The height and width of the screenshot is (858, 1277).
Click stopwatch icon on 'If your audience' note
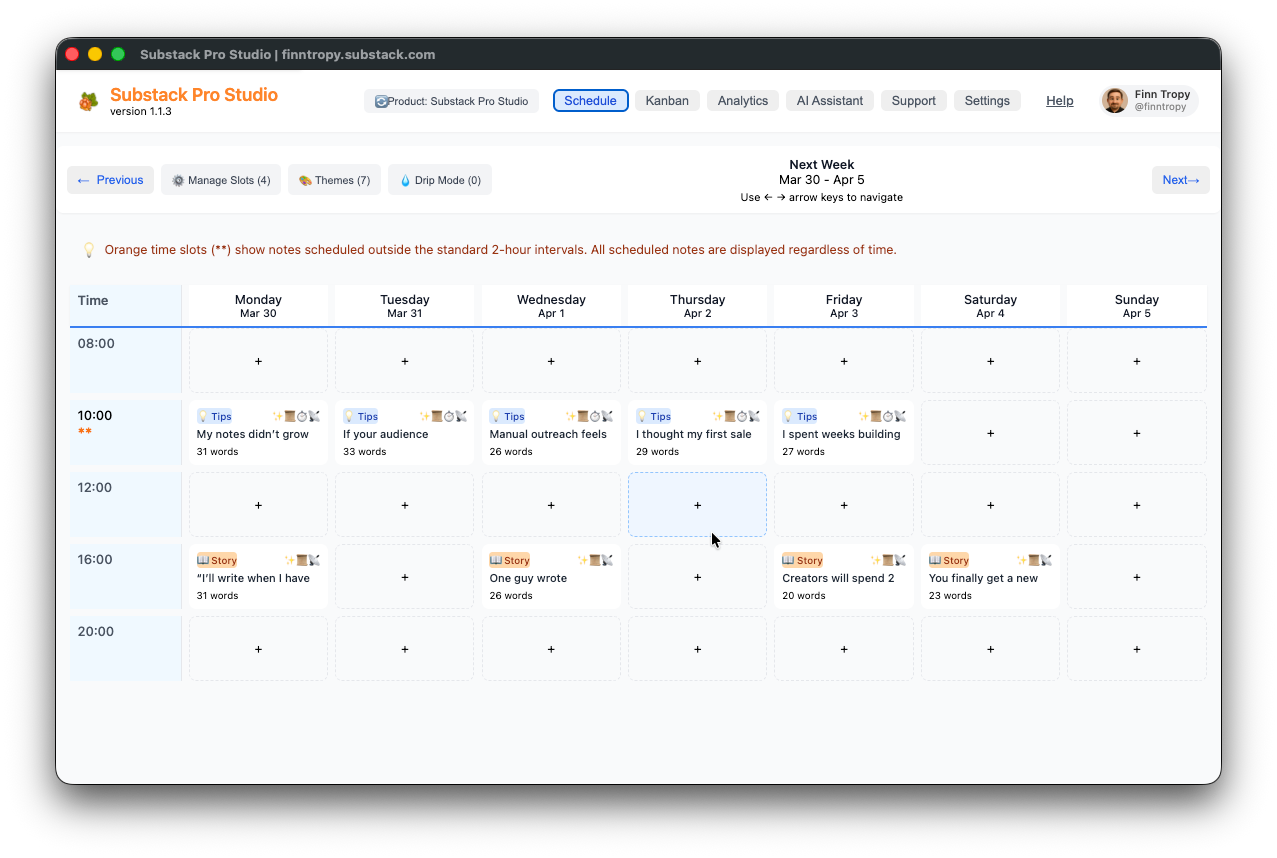(449, 416)
